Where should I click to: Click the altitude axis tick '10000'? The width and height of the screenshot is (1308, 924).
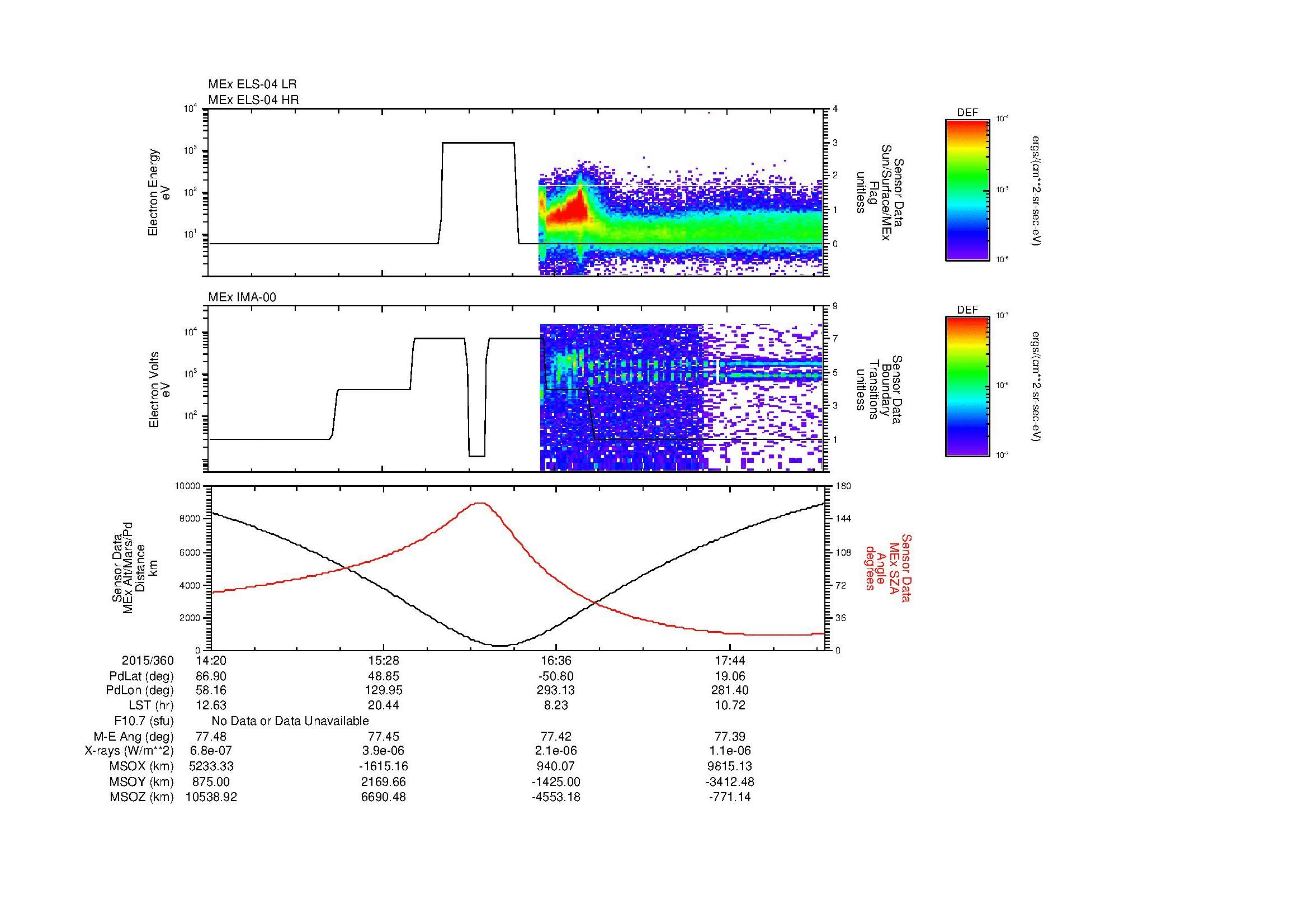[x=187, y=486]
